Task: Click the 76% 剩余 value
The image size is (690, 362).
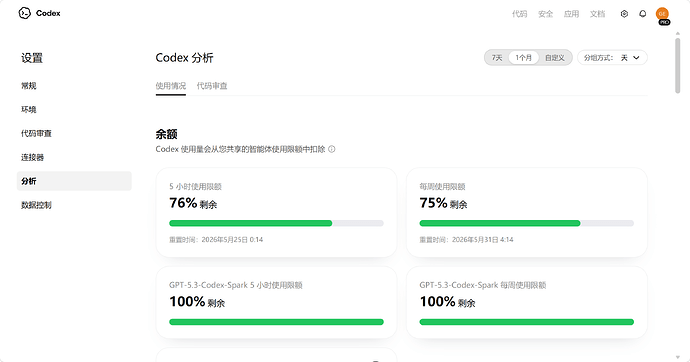Action: [193, 203]
